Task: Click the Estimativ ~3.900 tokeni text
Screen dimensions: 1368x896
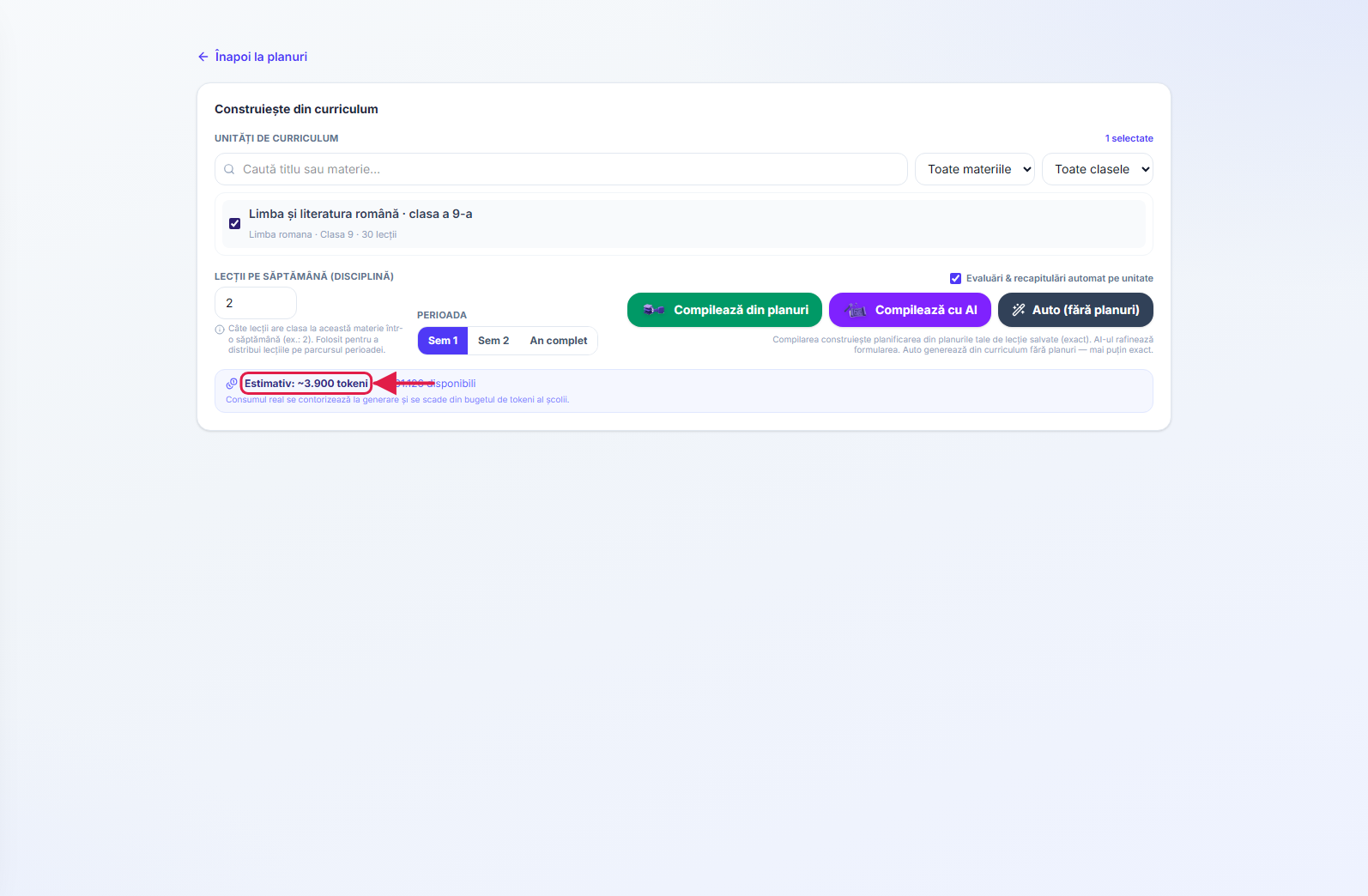Action: (306, 384)
